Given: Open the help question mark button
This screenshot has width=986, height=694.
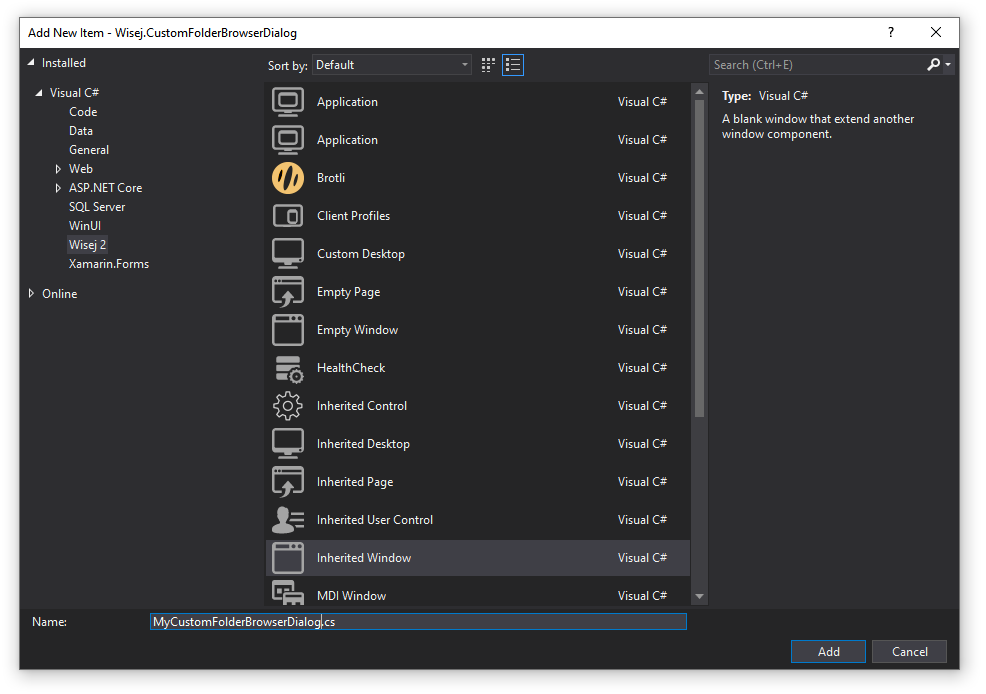Looking at the screenshot, I should pos(891,32).
